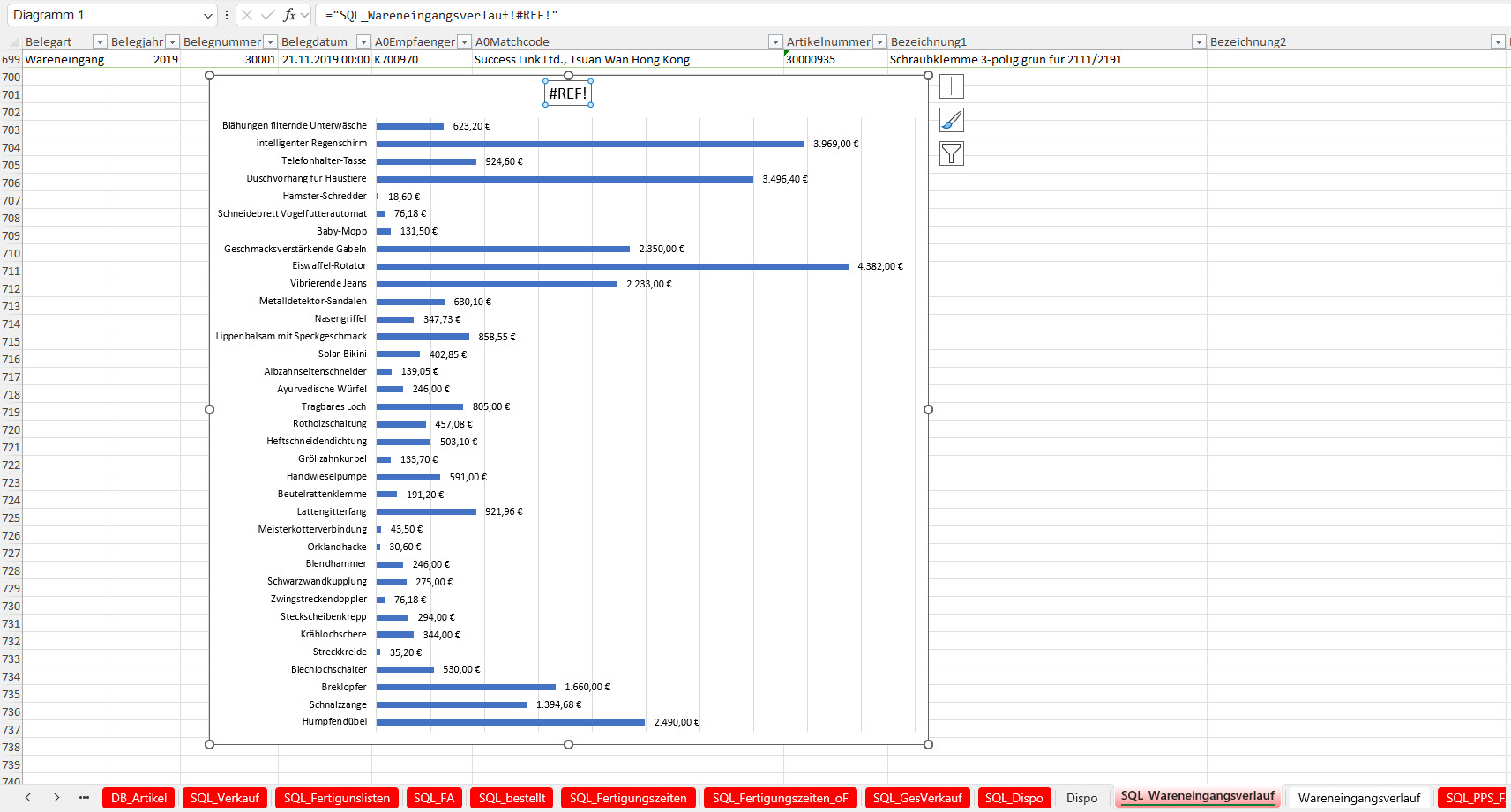
Task: Click into the formula bar text
Action: [794, 15]
